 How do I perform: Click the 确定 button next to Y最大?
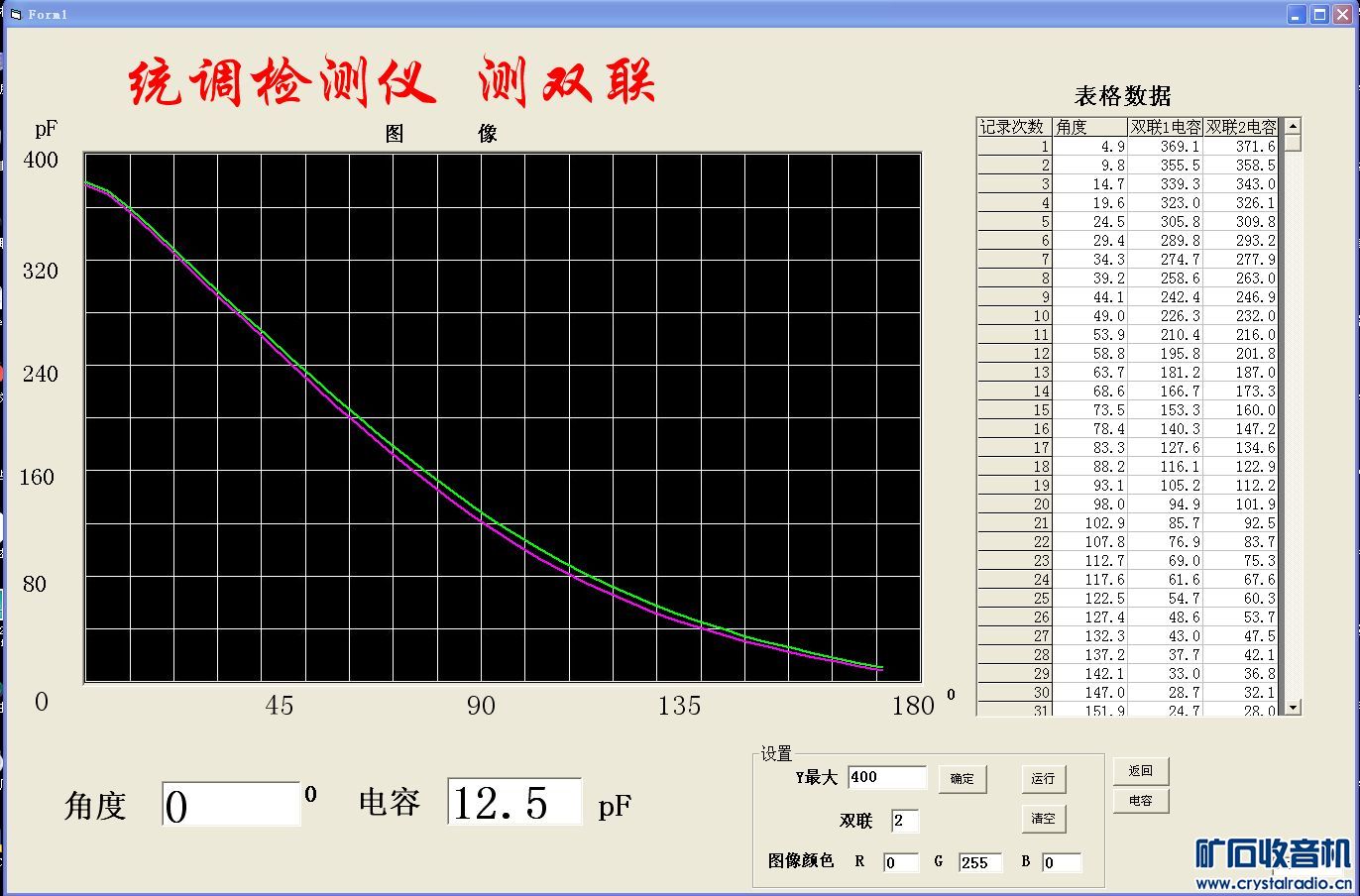(962, 779)
